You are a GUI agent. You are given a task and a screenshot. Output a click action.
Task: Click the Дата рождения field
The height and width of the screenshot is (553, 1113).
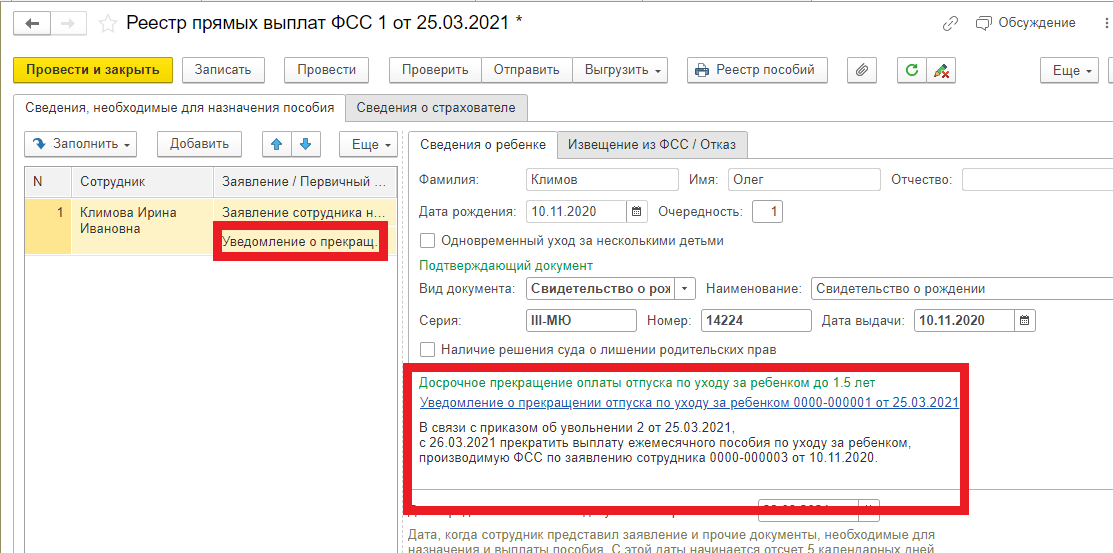click(576, 212)
